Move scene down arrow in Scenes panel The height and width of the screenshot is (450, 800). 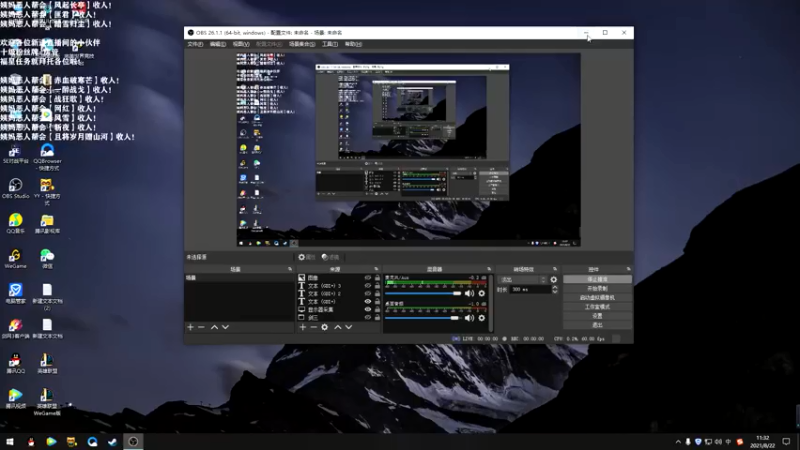pos(226,327)
